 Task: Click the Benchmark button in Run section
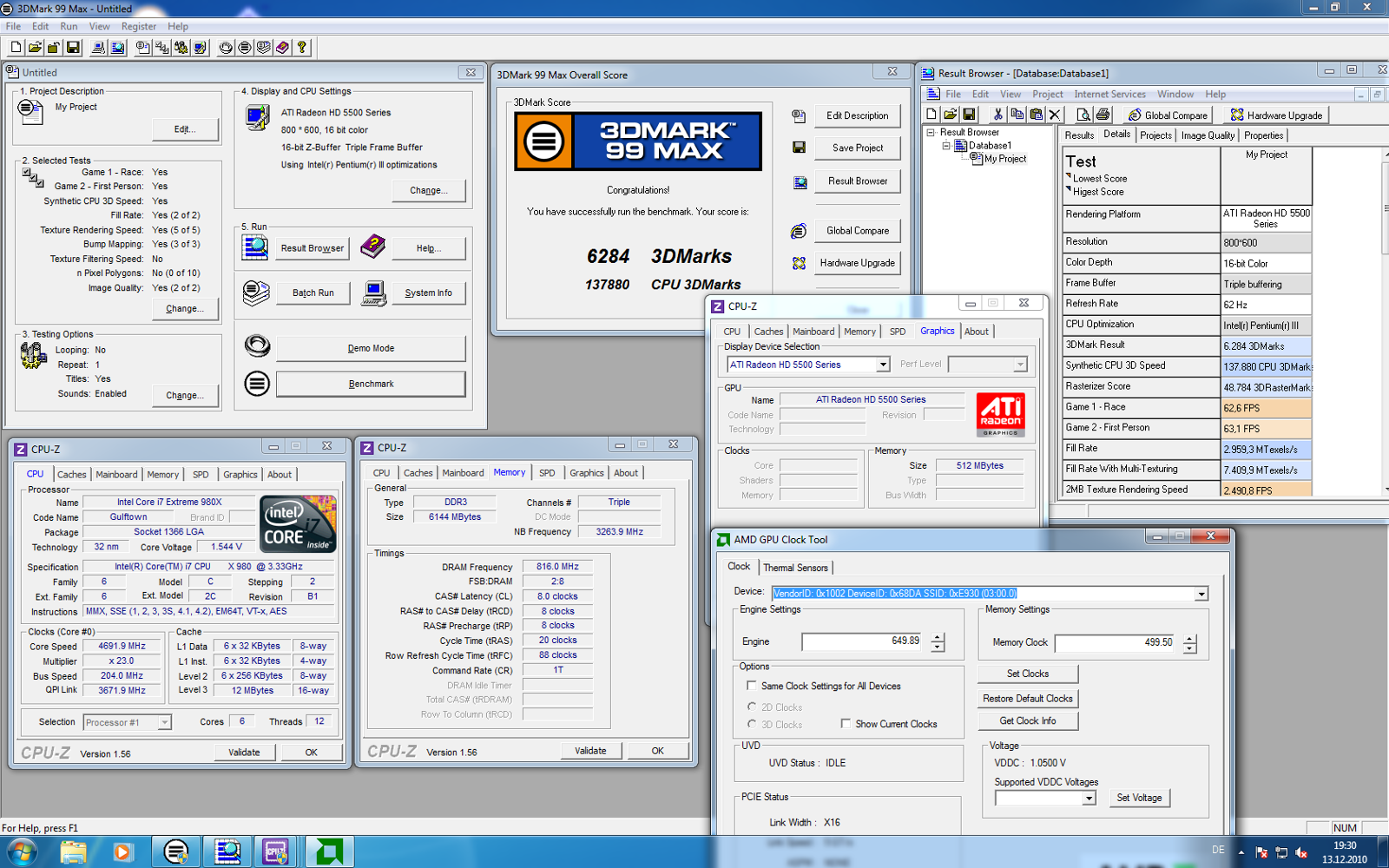click(371, 384)
